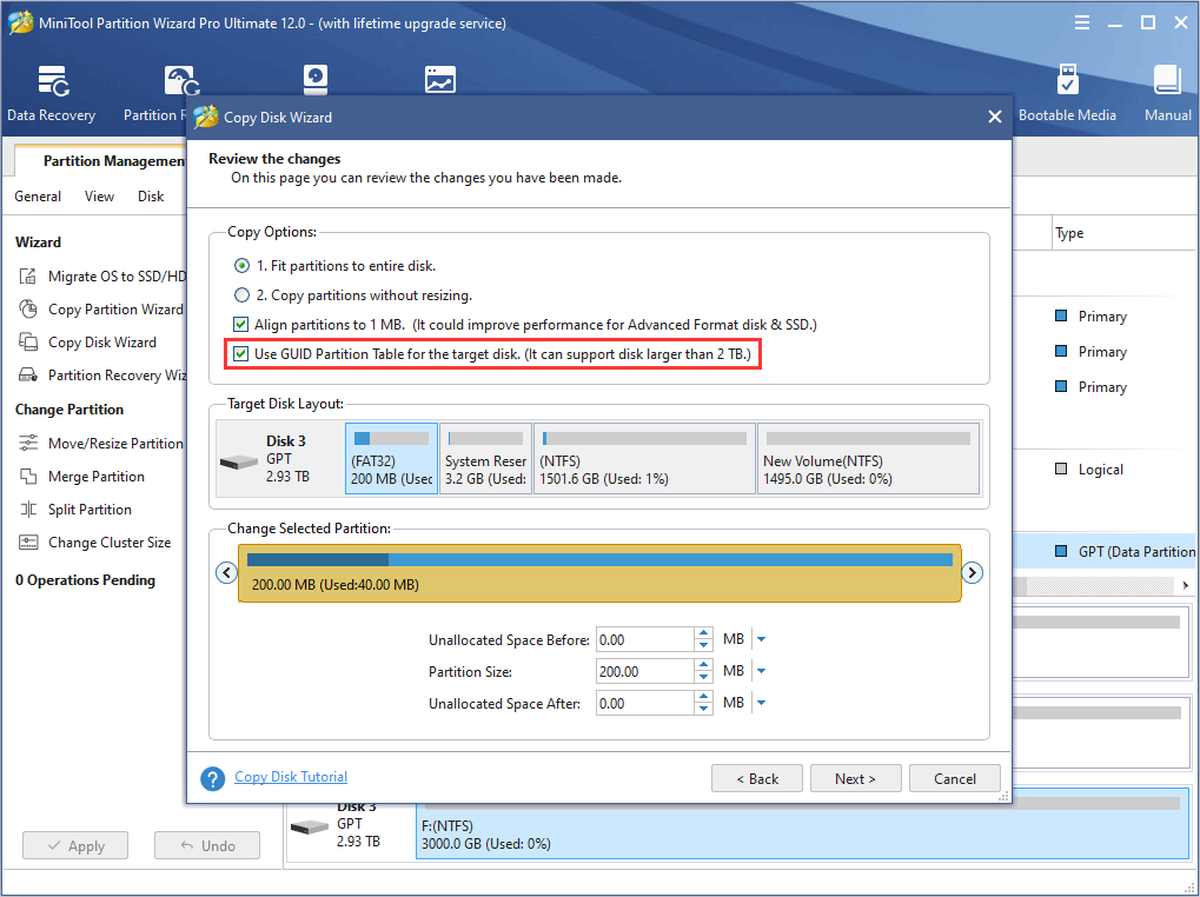Click the 0 Operations Pending label
The height and width of the screenshot is (897, 1200).
pyautogui.click(x=85, y=580)
